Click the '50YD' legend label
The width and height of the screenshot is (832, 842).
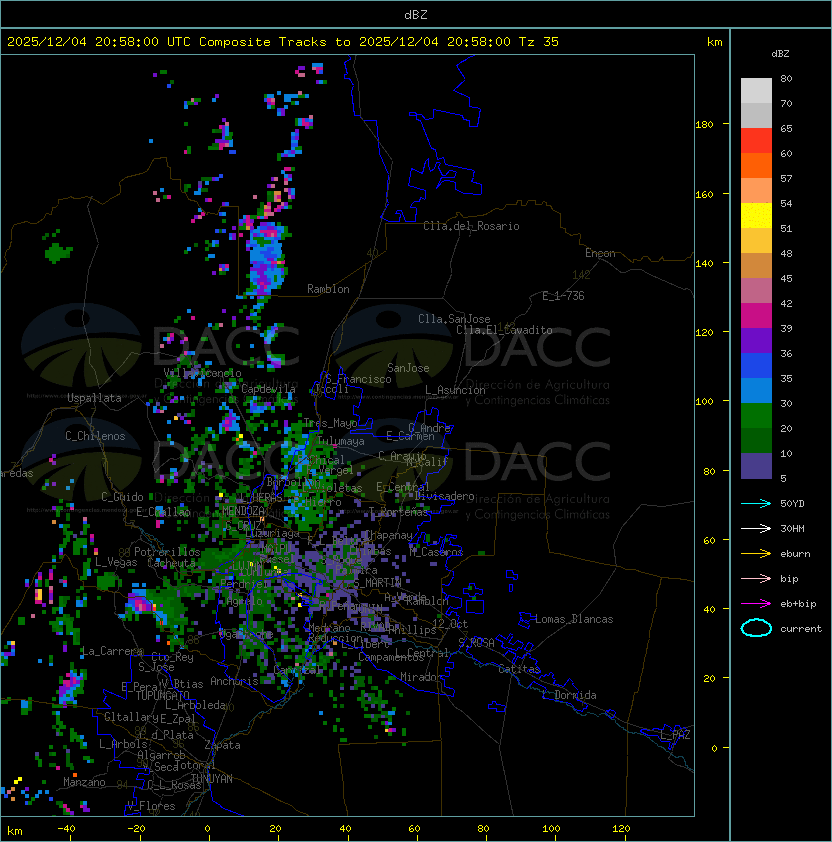(x=792, y=503)
